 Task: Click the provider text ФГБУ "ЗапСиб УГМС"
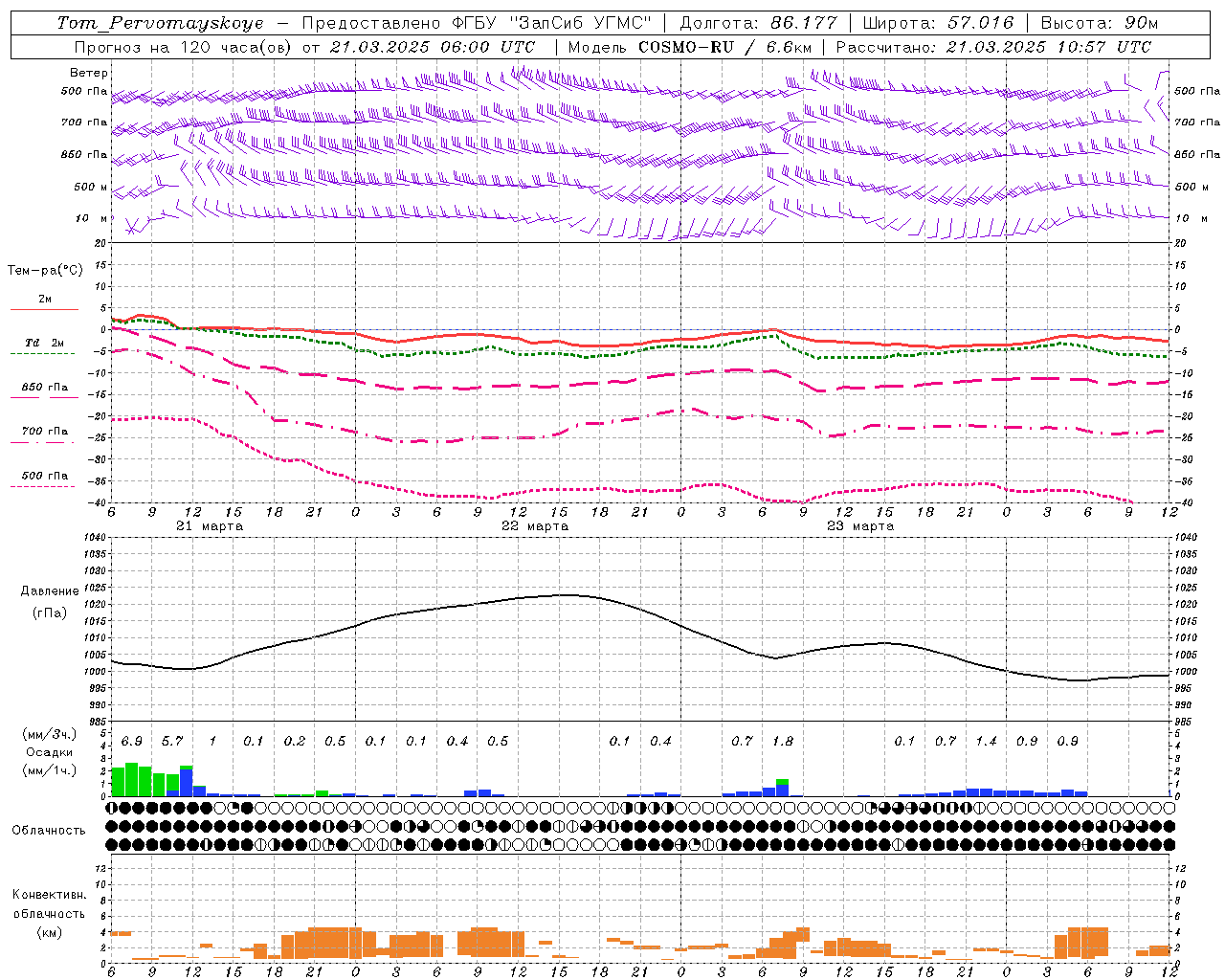point(551,23)
